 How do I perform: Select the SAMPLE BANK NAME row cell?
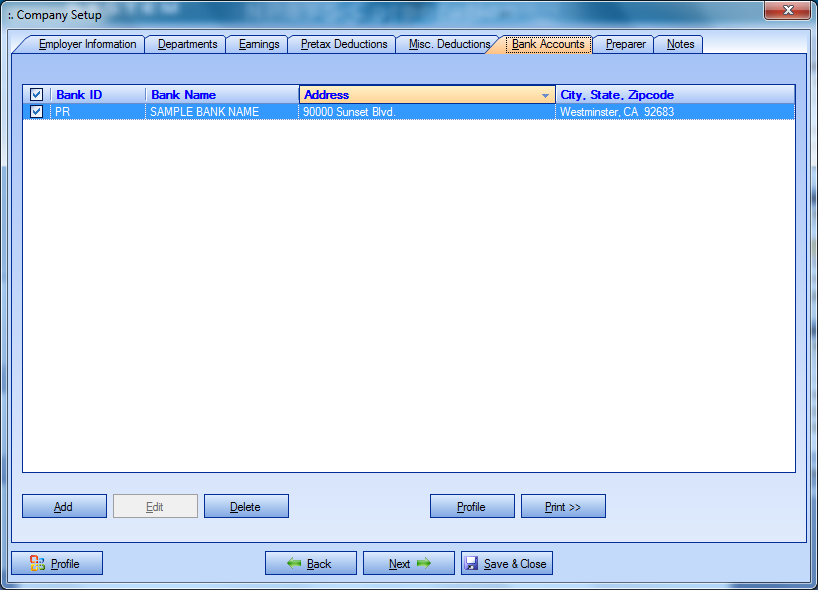[x=204, y=112]
